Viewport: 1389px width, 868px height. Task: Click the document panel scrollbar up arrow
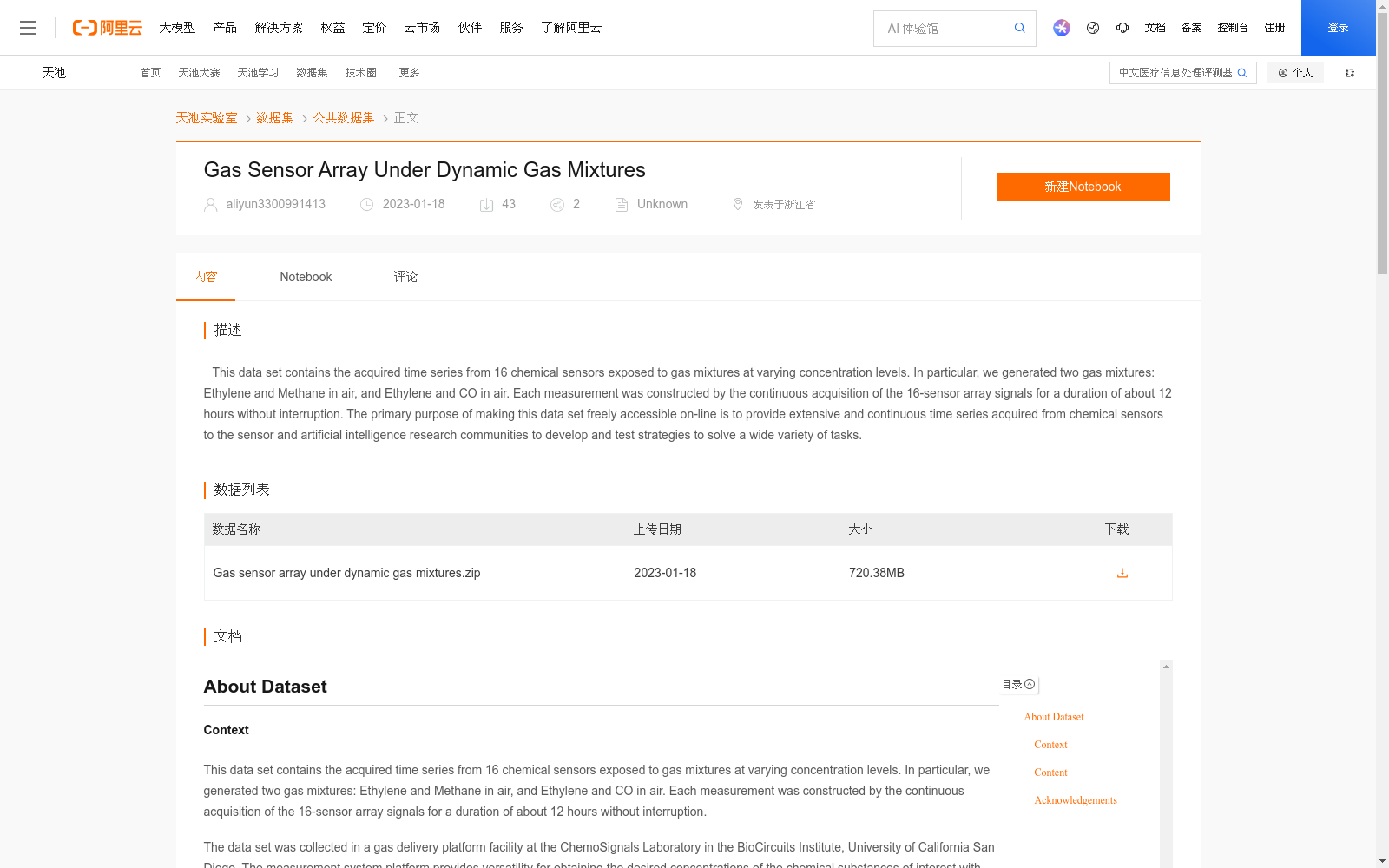point(1166,667)
